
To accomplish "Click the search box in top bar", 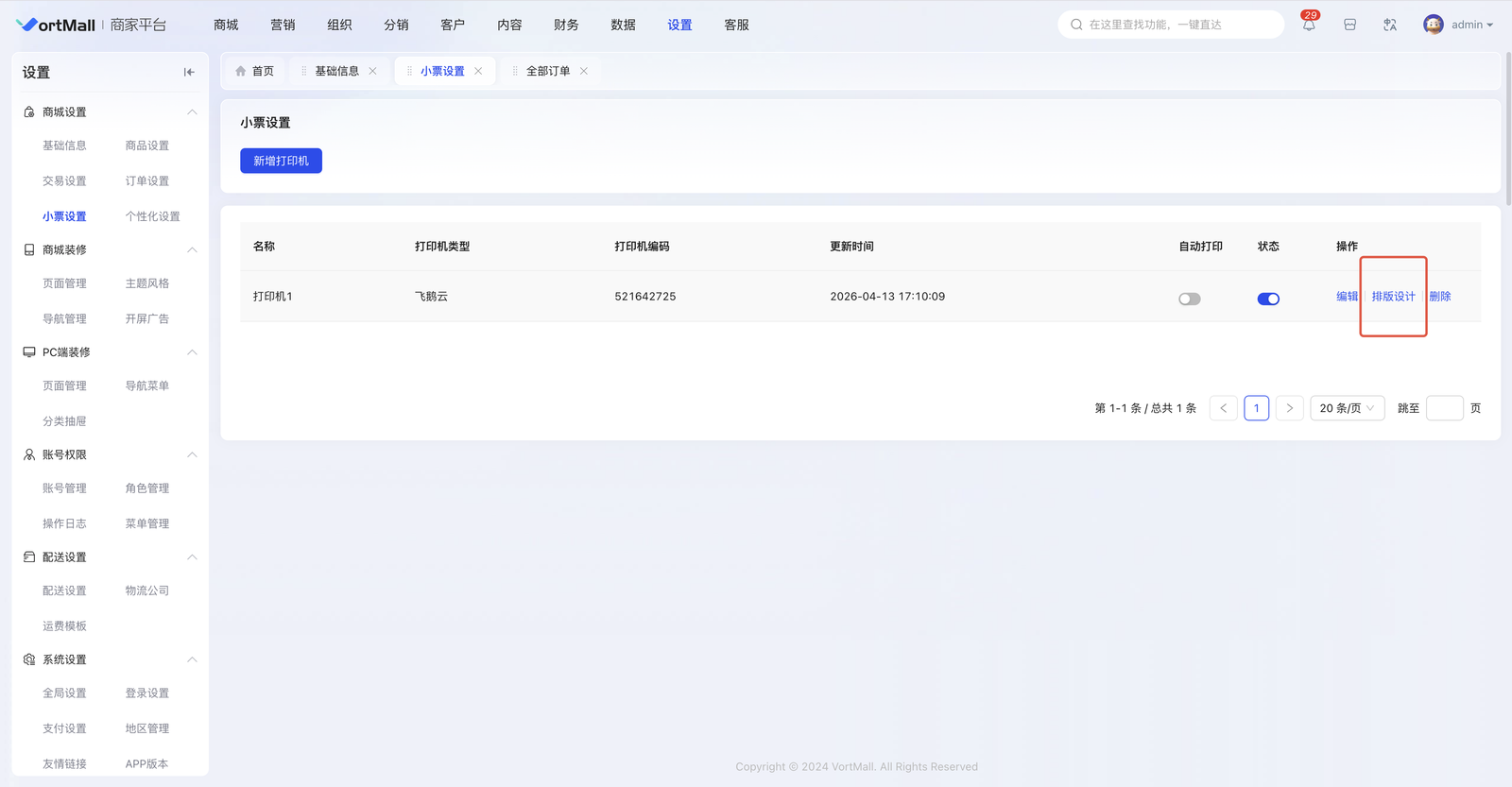I will coord(1172,25).
